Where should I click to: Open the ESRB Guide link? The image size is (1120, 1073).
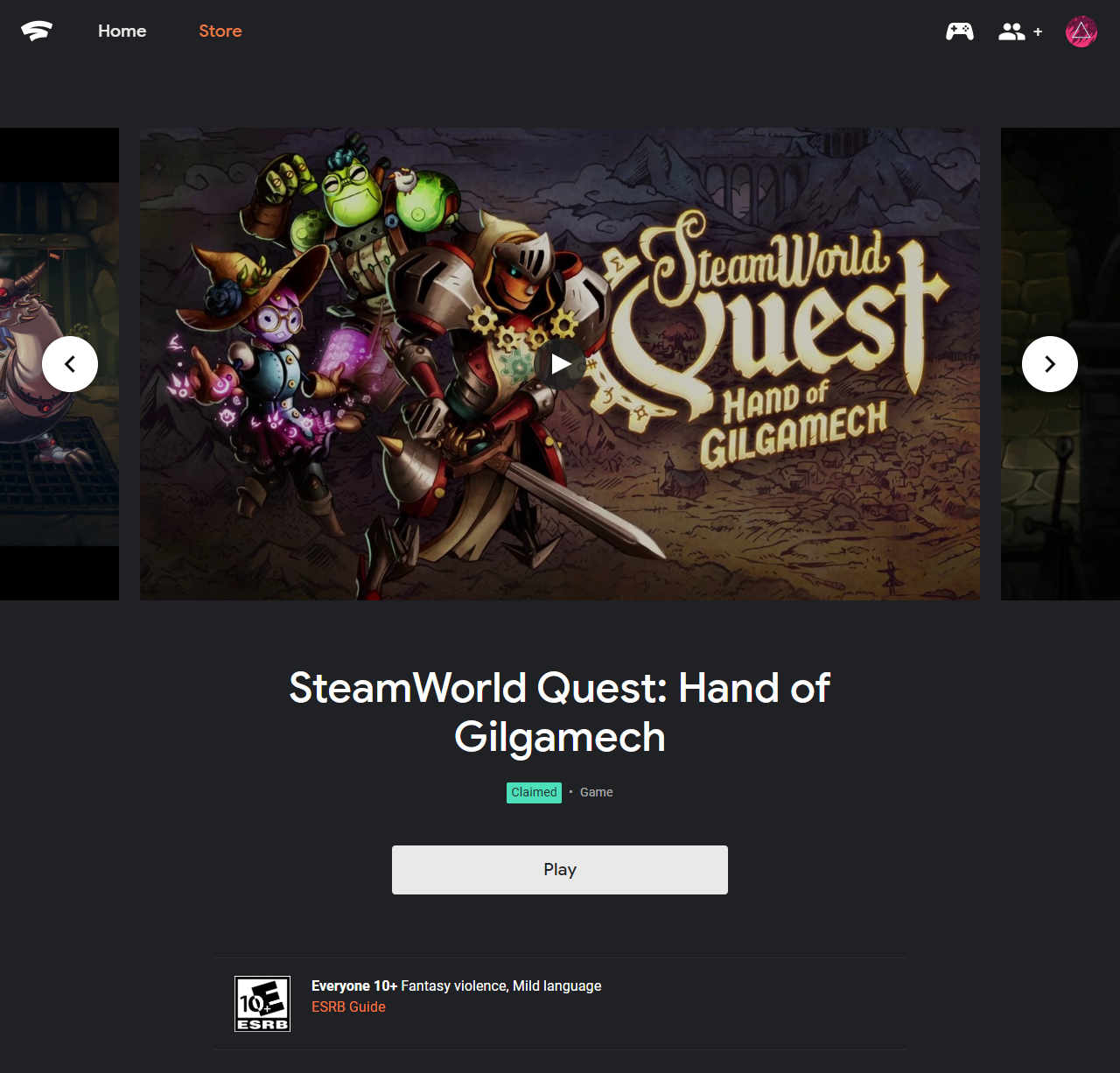[x=348, y=1007]
